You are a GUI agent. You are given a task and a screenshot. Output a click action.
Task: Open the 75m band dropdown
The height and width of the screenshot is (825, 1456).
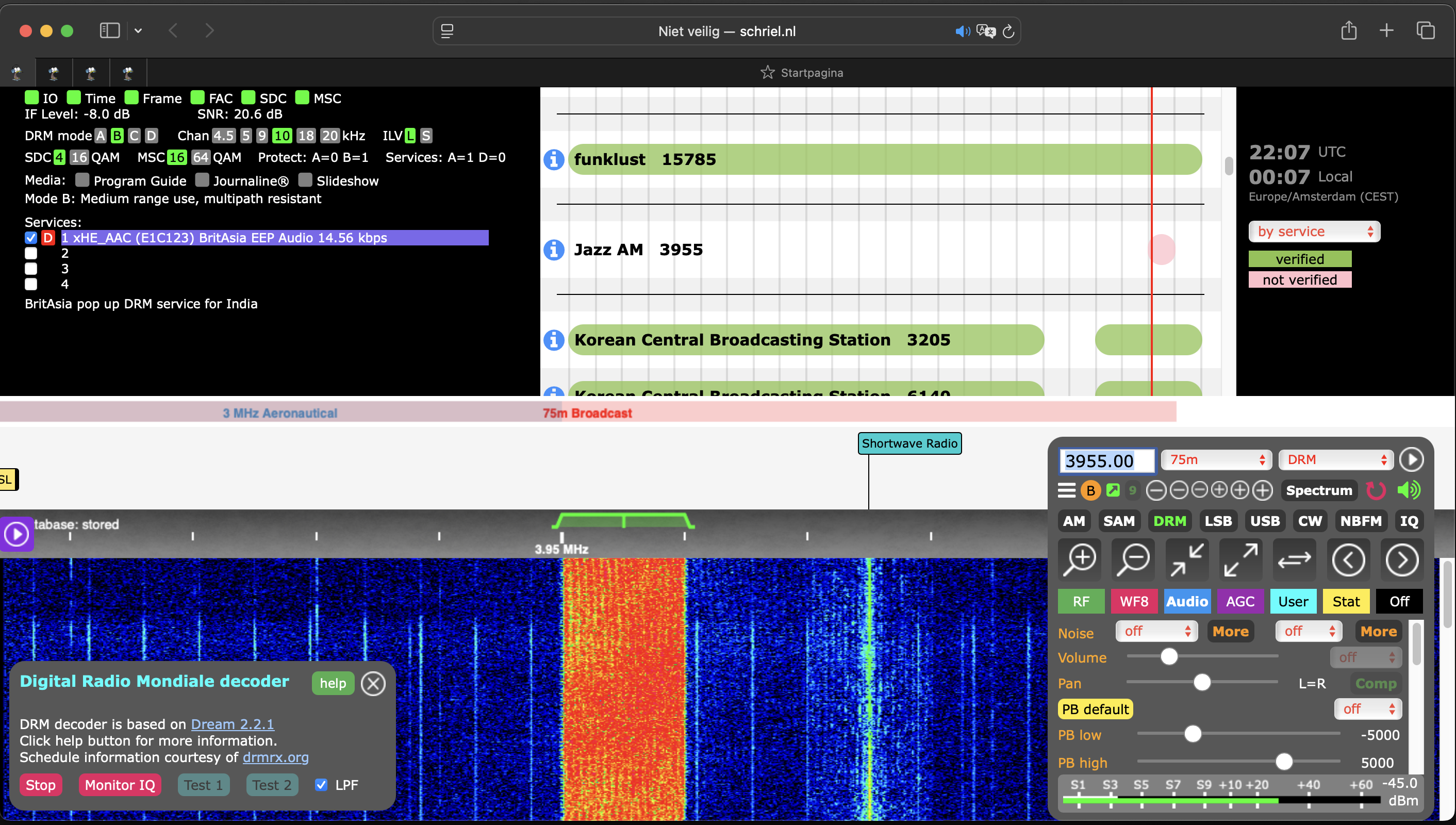pyautogui.click(x=1216, y=459)
